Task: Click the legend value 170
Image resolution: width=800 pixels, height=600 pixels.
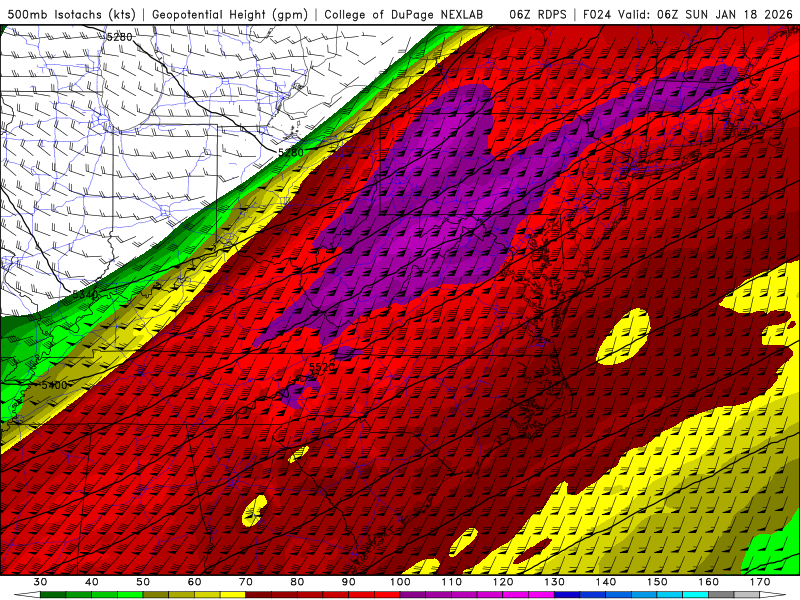Action: pyautogui.click(x=760, y=582)
